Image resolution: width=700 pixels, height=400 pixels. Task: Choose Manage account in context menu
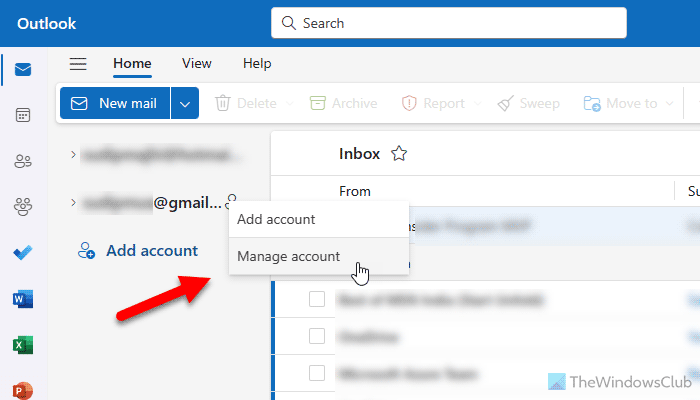(x=319, y=256)
